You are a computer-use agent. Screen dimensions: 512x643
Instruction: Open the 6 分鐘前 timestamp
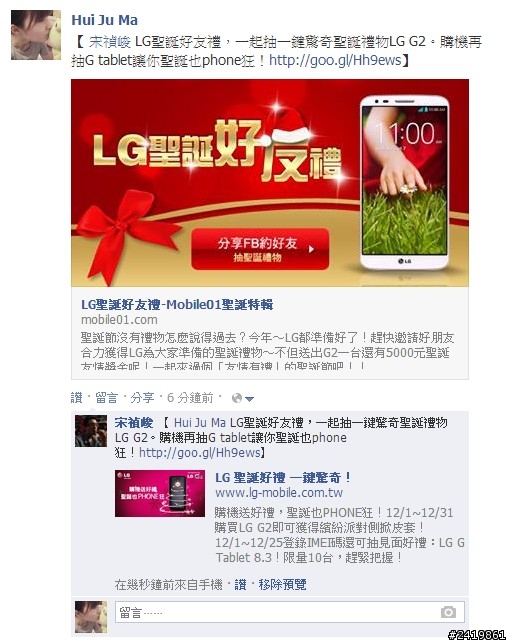pos(190,397)
